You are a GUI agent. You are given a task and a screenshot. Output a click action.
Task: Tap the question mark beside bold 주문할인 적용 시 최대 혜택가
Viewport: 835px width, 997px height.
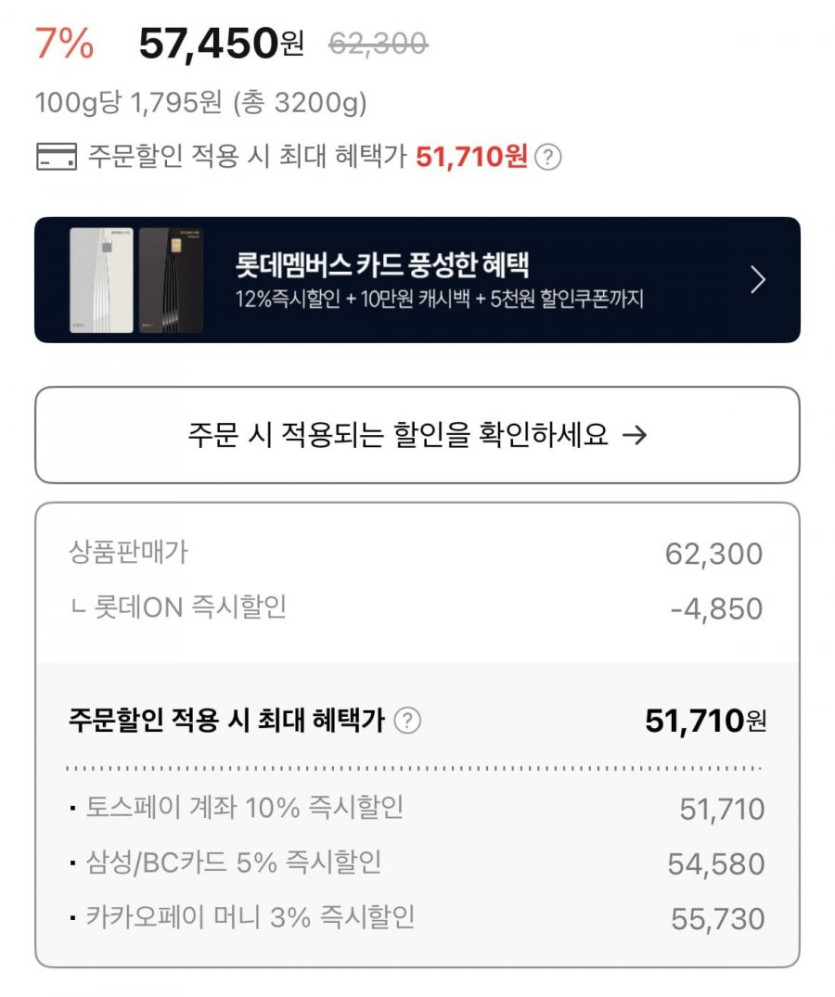tap(407, 720)
